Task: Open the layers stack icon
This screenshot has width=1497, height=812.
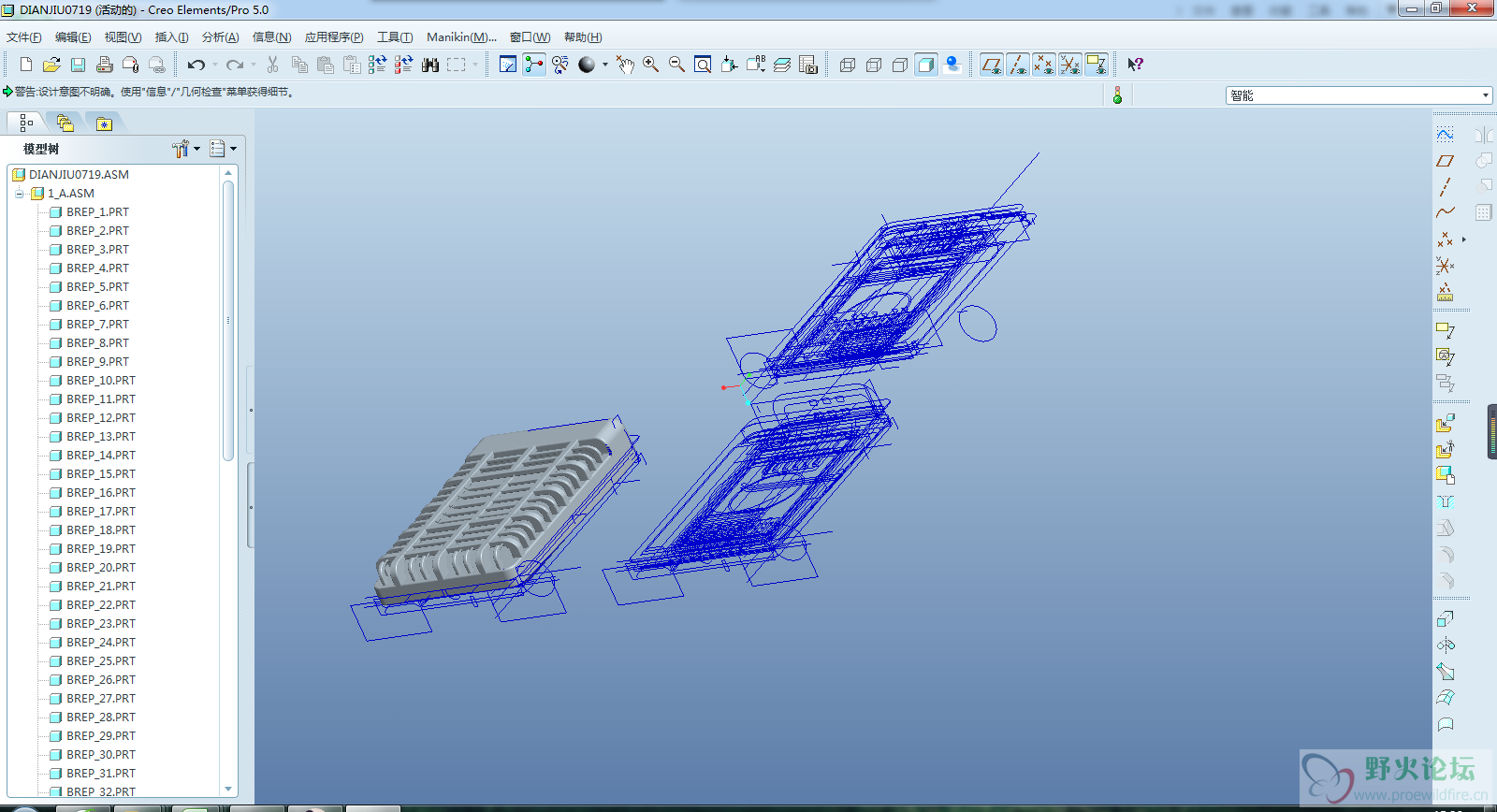Action: [782, 65]
